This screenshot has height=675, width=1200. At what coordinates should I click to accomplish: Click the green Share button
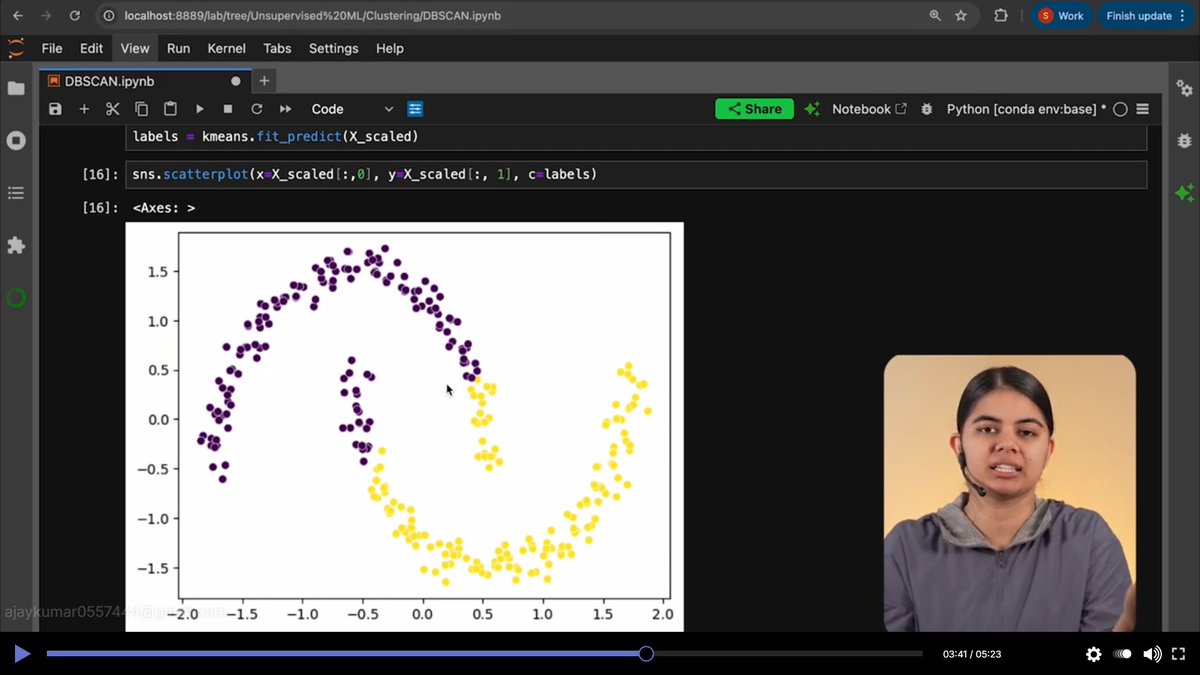pos(755,109)
